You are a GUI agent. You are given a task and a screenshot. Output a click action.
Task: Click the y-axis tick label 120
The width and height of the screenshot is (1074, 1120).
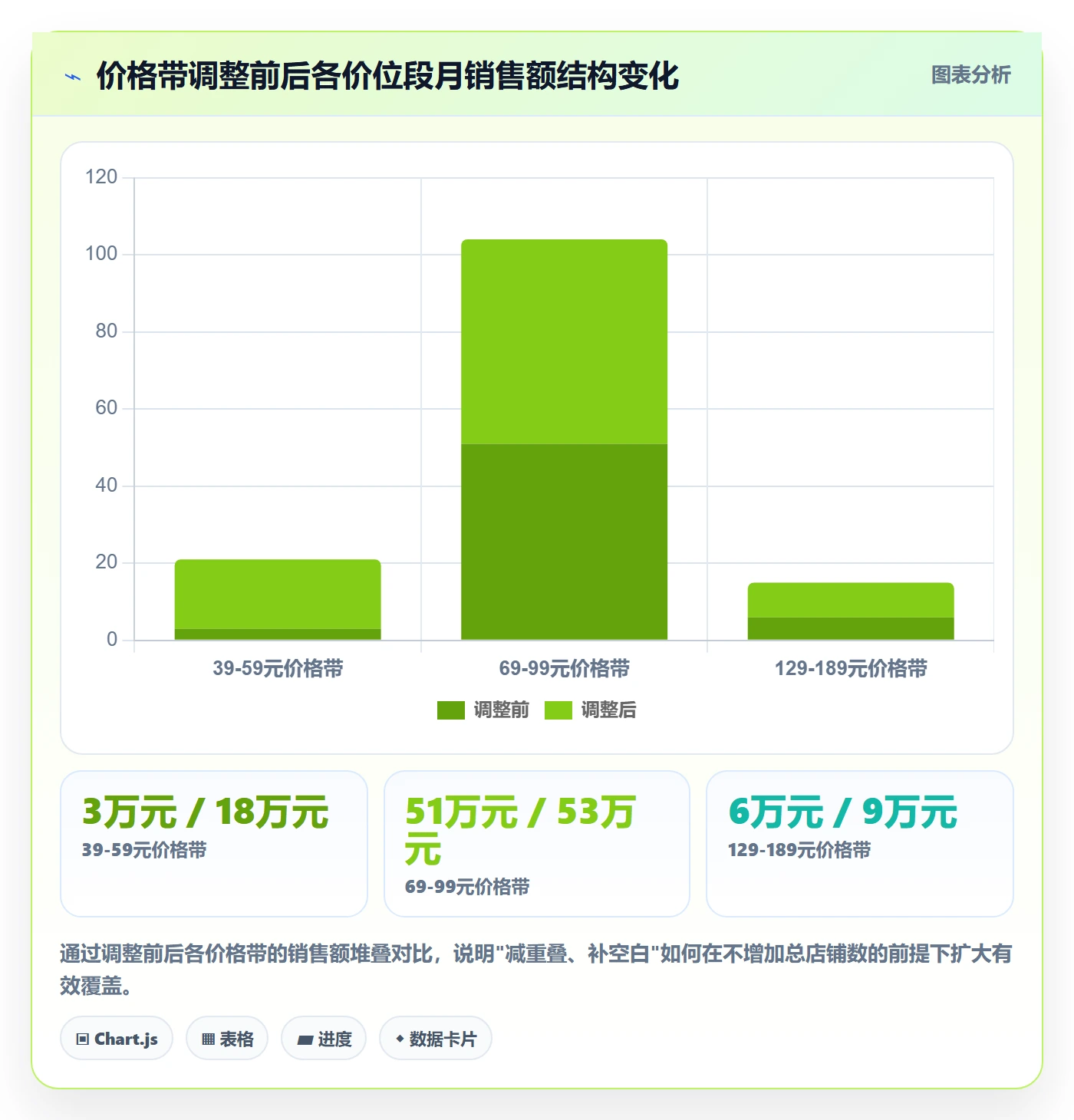click(x=101, y=177)
